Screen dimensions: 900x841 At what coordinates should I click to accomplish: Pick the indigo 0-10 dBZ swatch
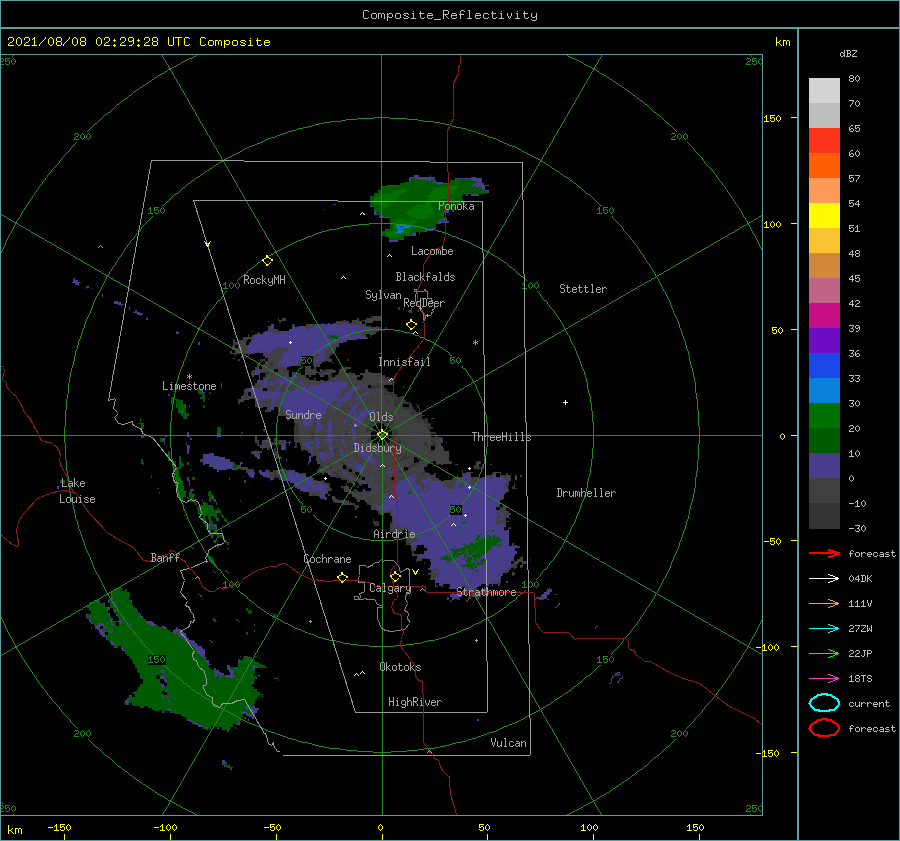click(824, 465)
